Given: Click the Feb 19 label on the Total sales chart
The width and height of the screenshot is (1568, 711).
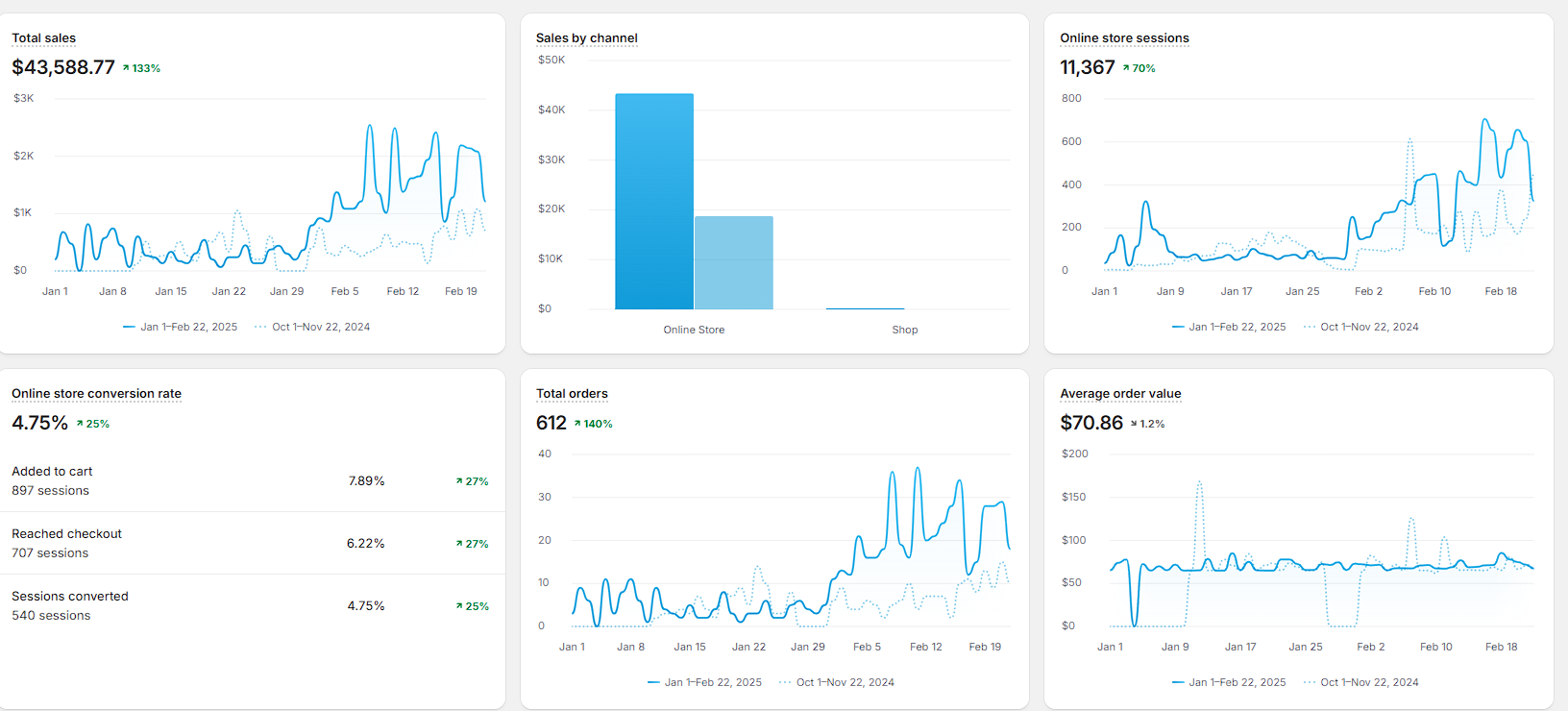Looking at the screenshot, I should pos(461,291).
